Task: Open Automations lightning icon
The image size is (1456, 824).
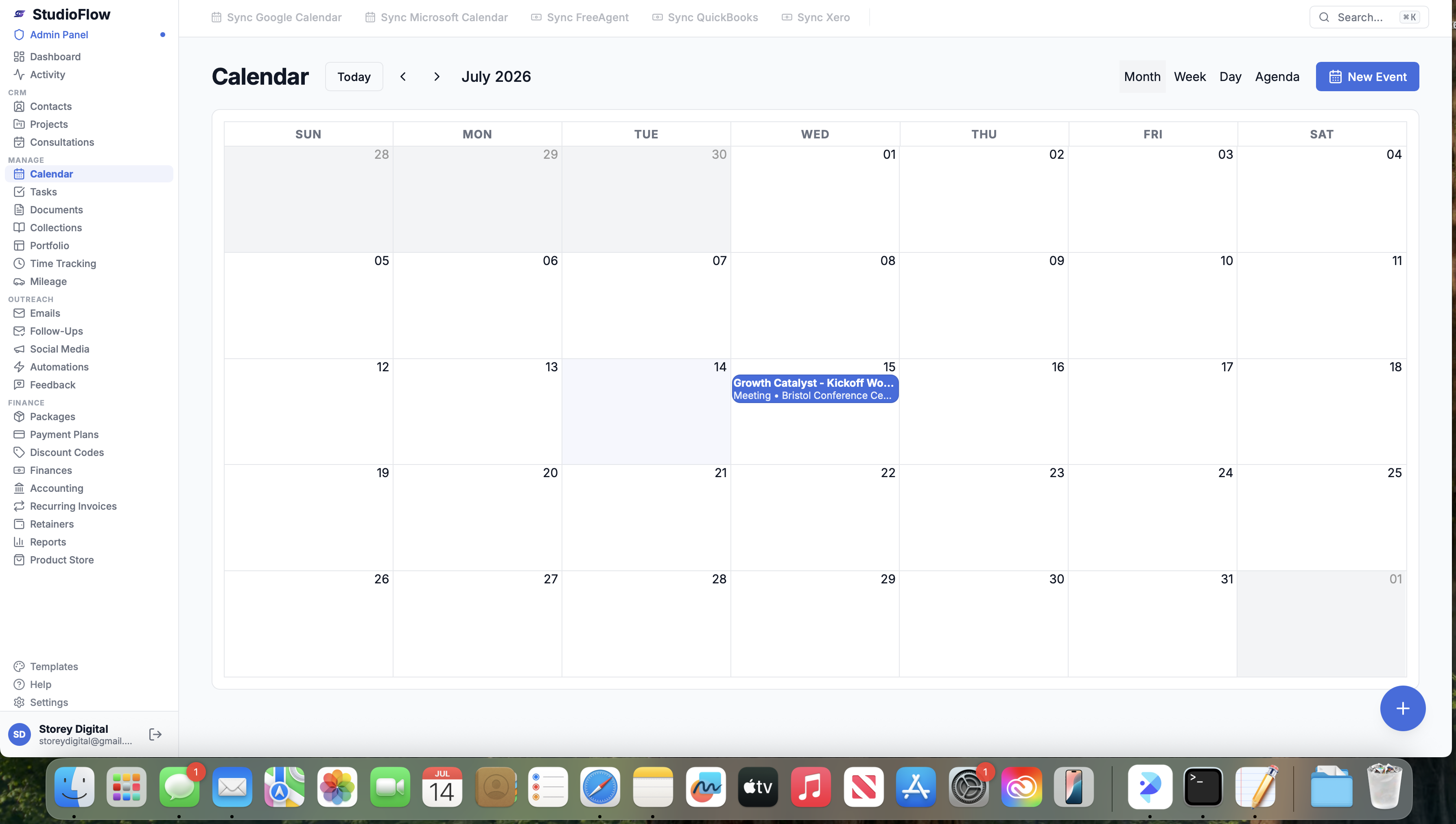Action: point(19,367)
